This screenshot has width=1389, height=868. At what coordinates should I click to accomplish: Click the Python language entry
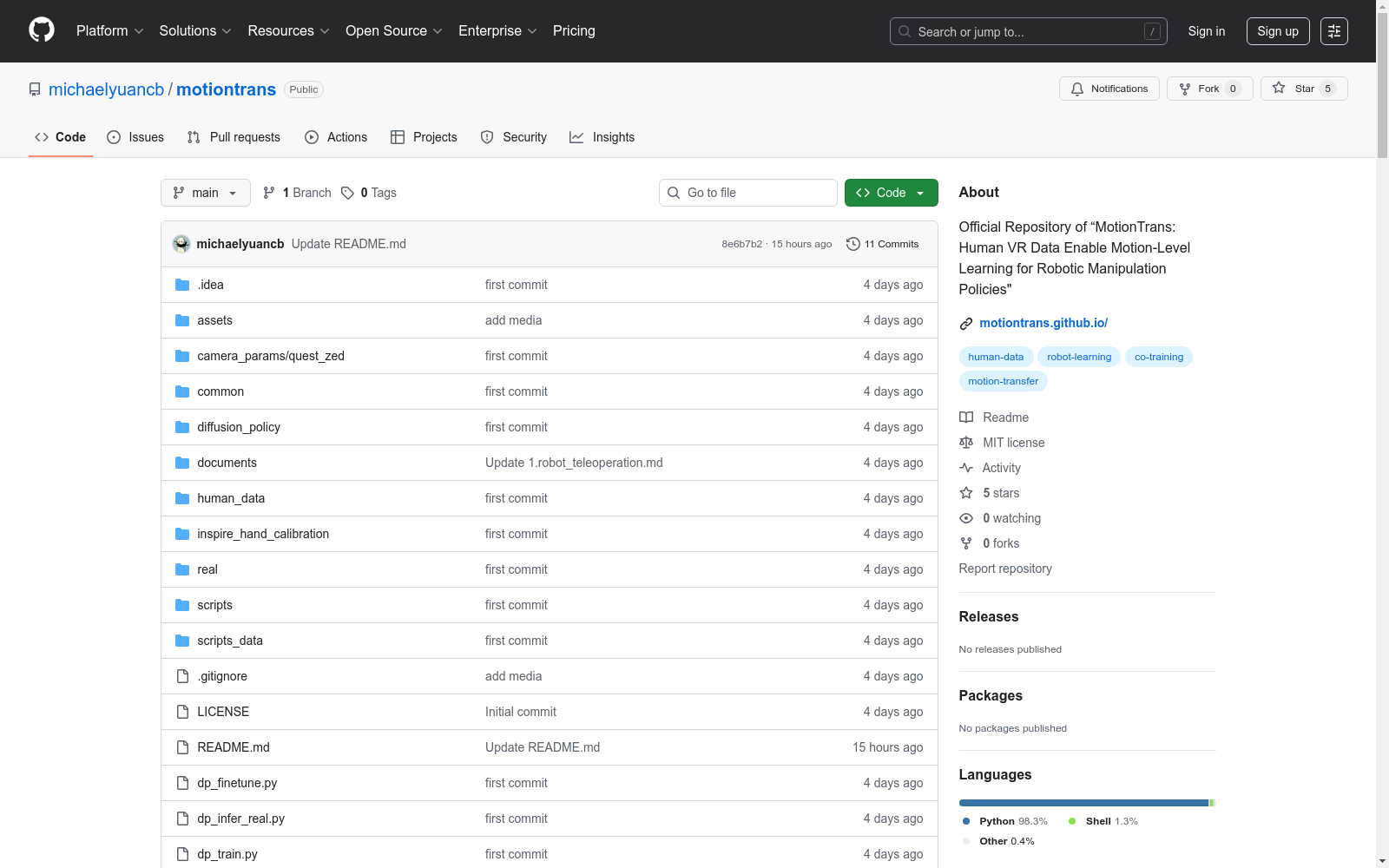[x=1005, y=821]
